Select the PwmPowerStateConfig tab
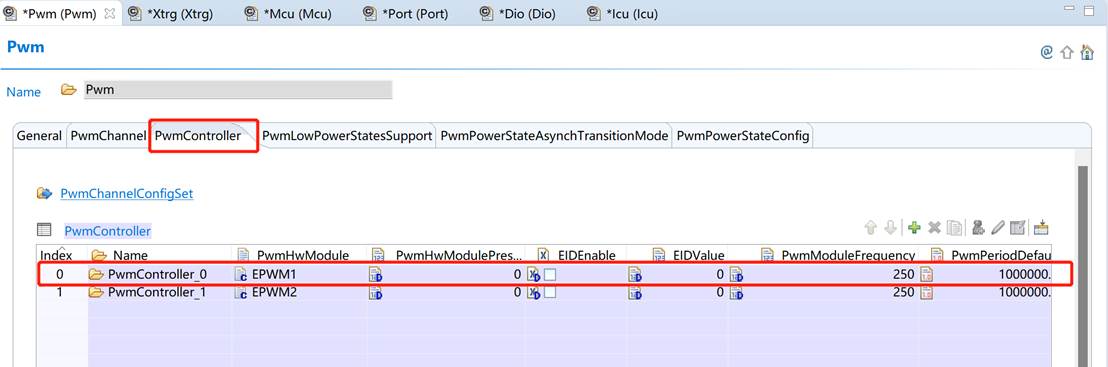Image resolution: width=1108 pixels, height=367 pixels. tap(742, 136)
